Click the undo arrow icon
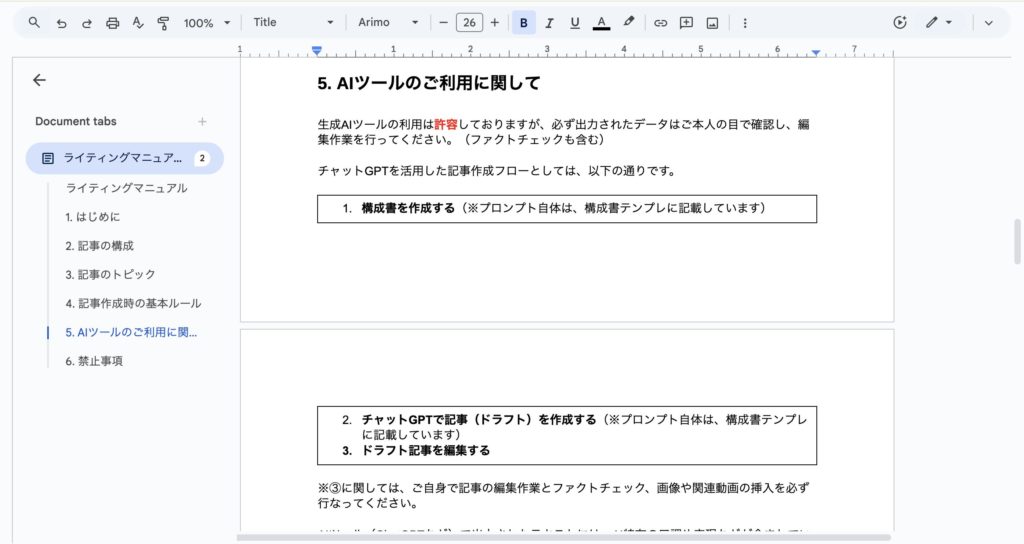 tap(61, 22)
